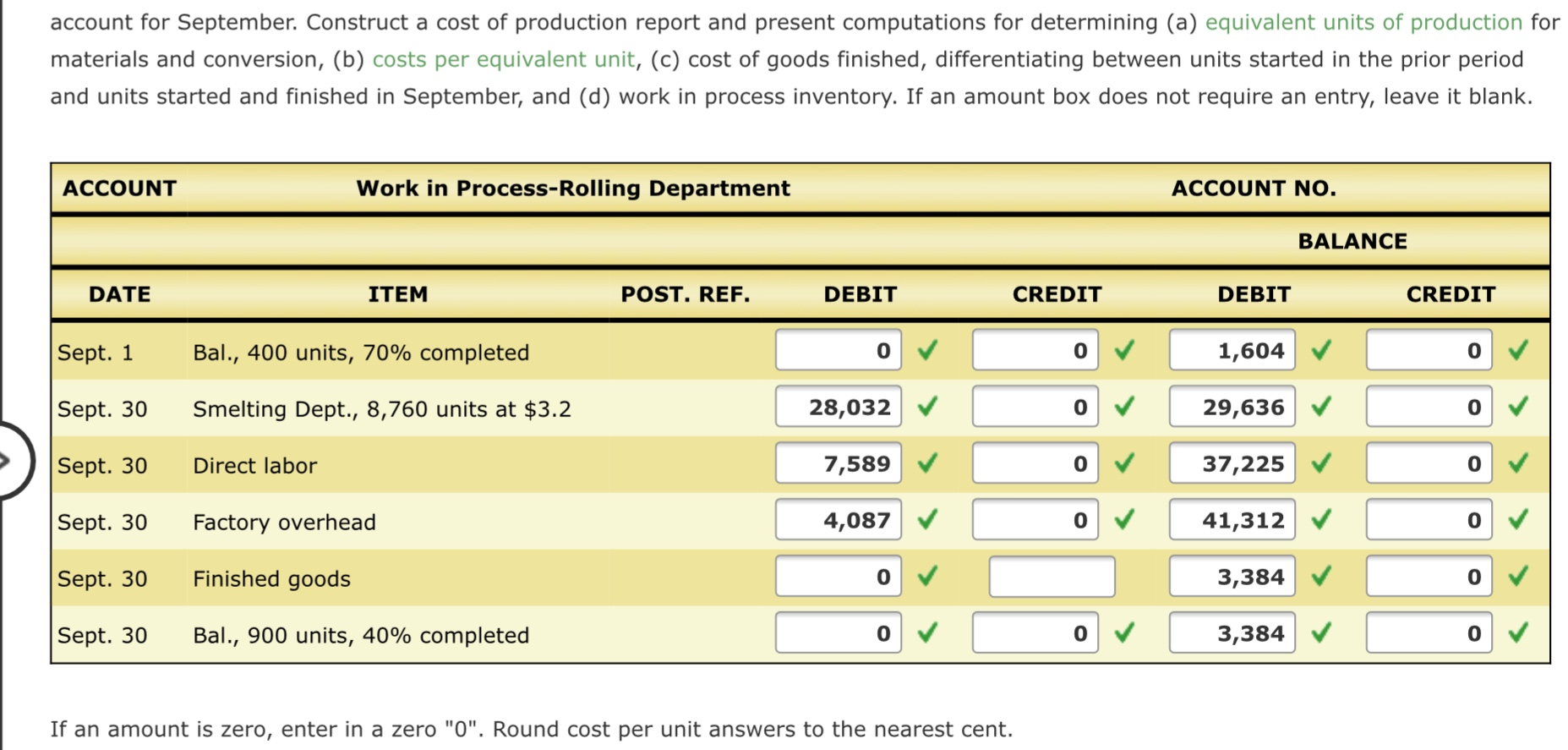Click the Sept. 1 debit field showing 0
This screenshot has width=1568, height=750.
837,349
